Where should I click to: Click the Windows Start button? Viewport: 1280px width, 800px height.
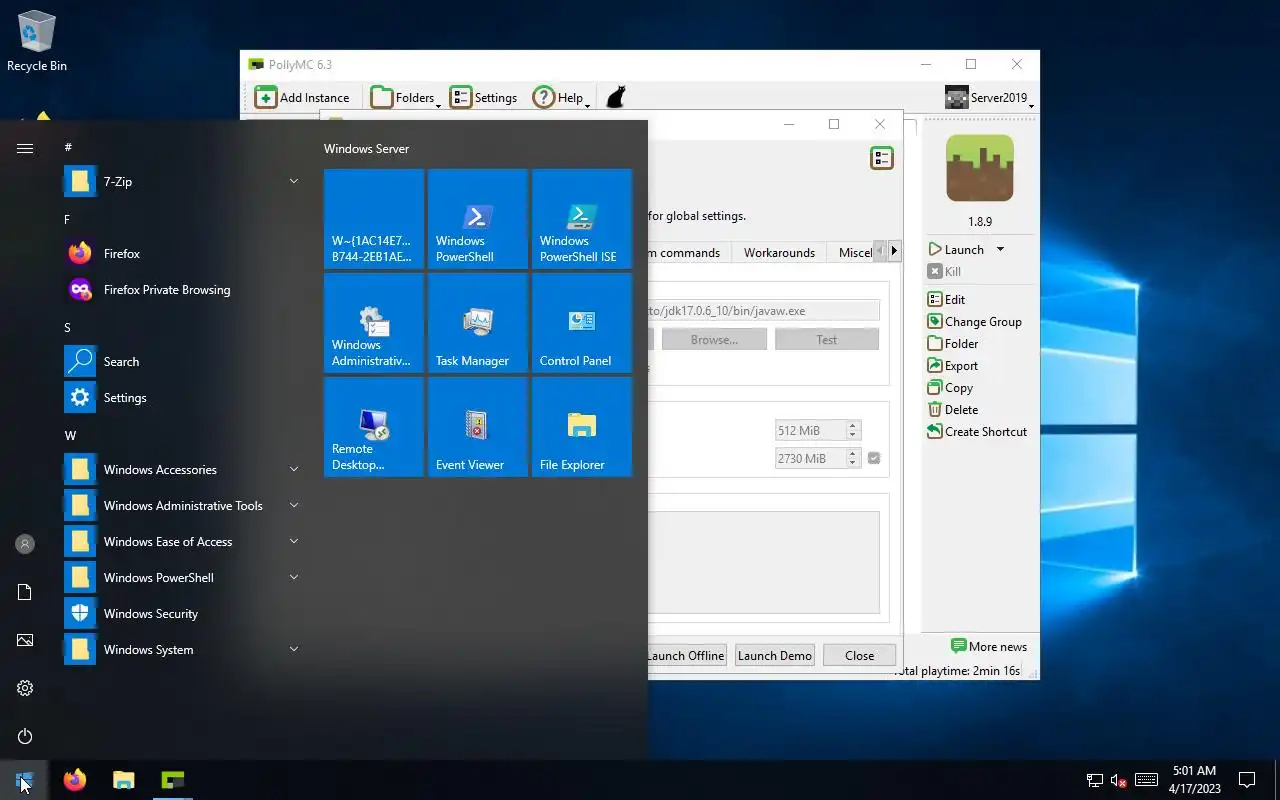point(24,780)
